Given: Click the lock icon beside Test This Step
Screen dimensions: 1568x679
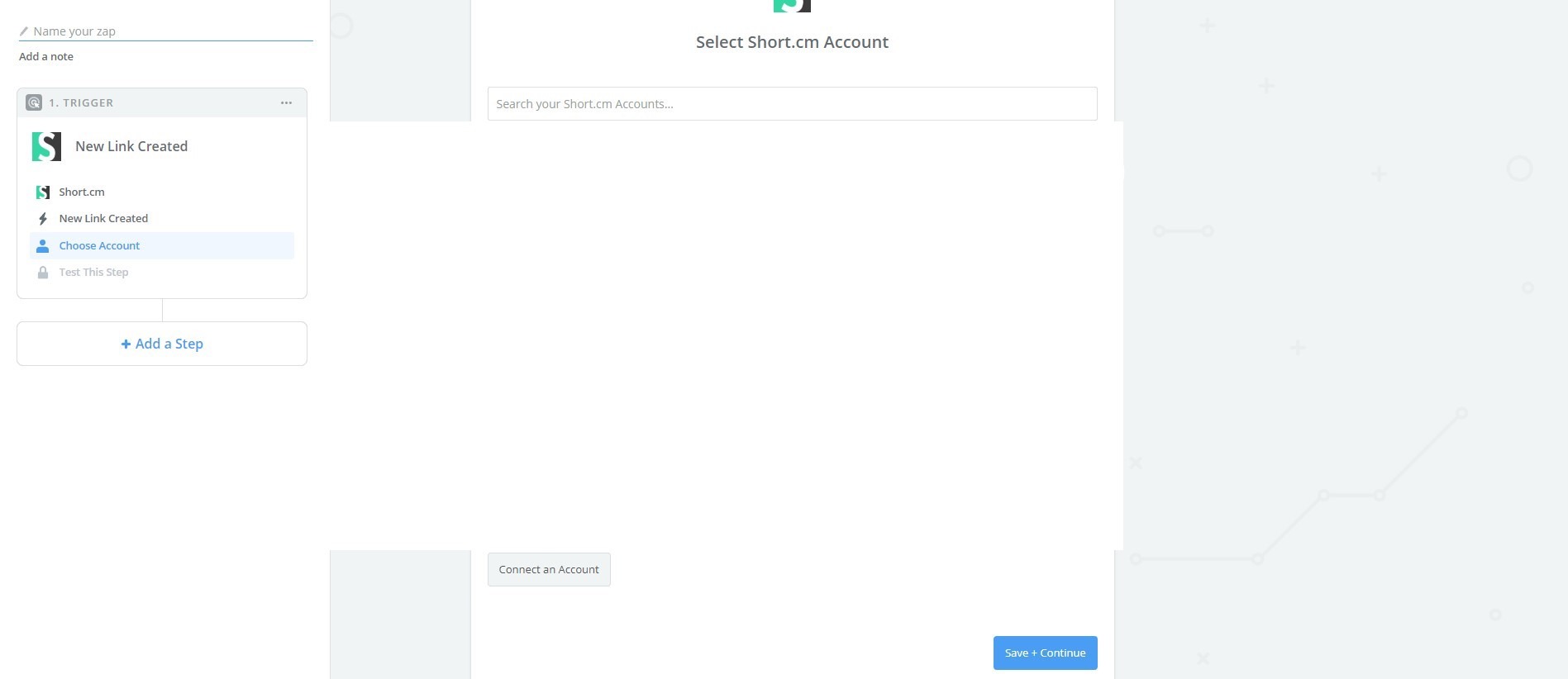Looking at the screenshot, I should 43,273.
